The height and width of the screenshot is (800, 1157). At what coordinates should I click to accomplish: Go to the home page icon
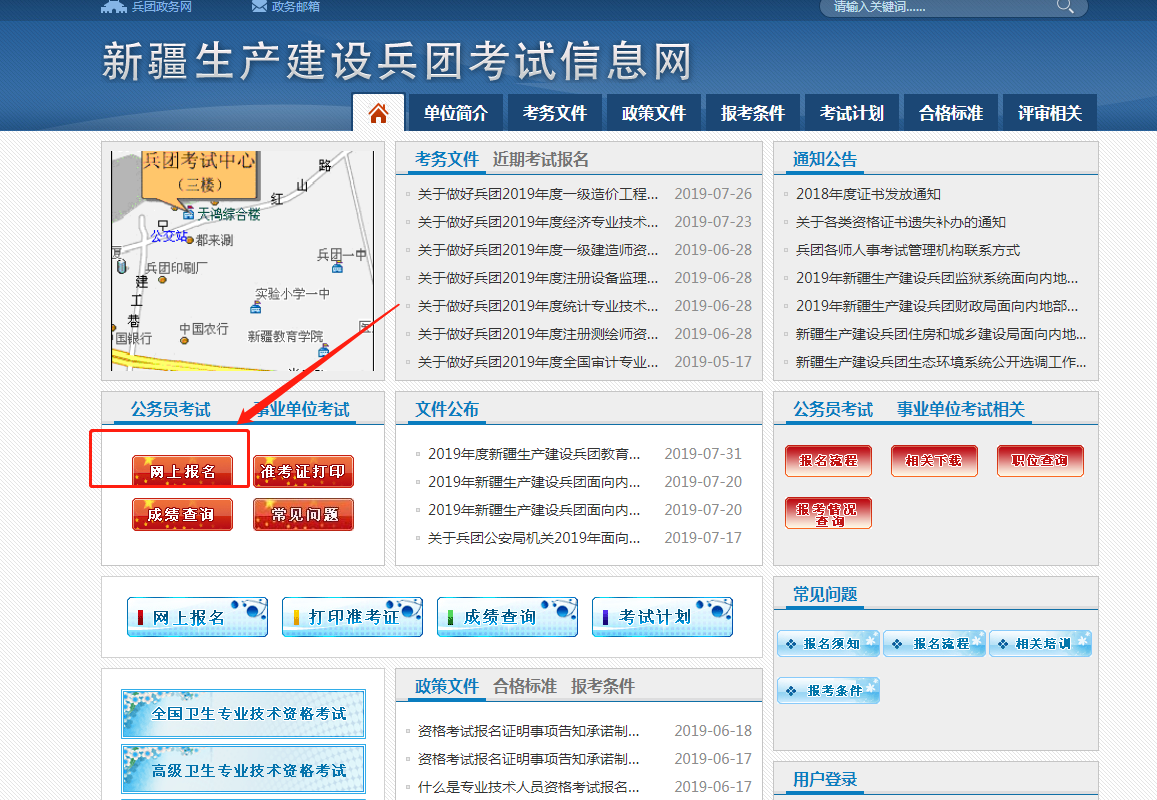click(379, 113)
